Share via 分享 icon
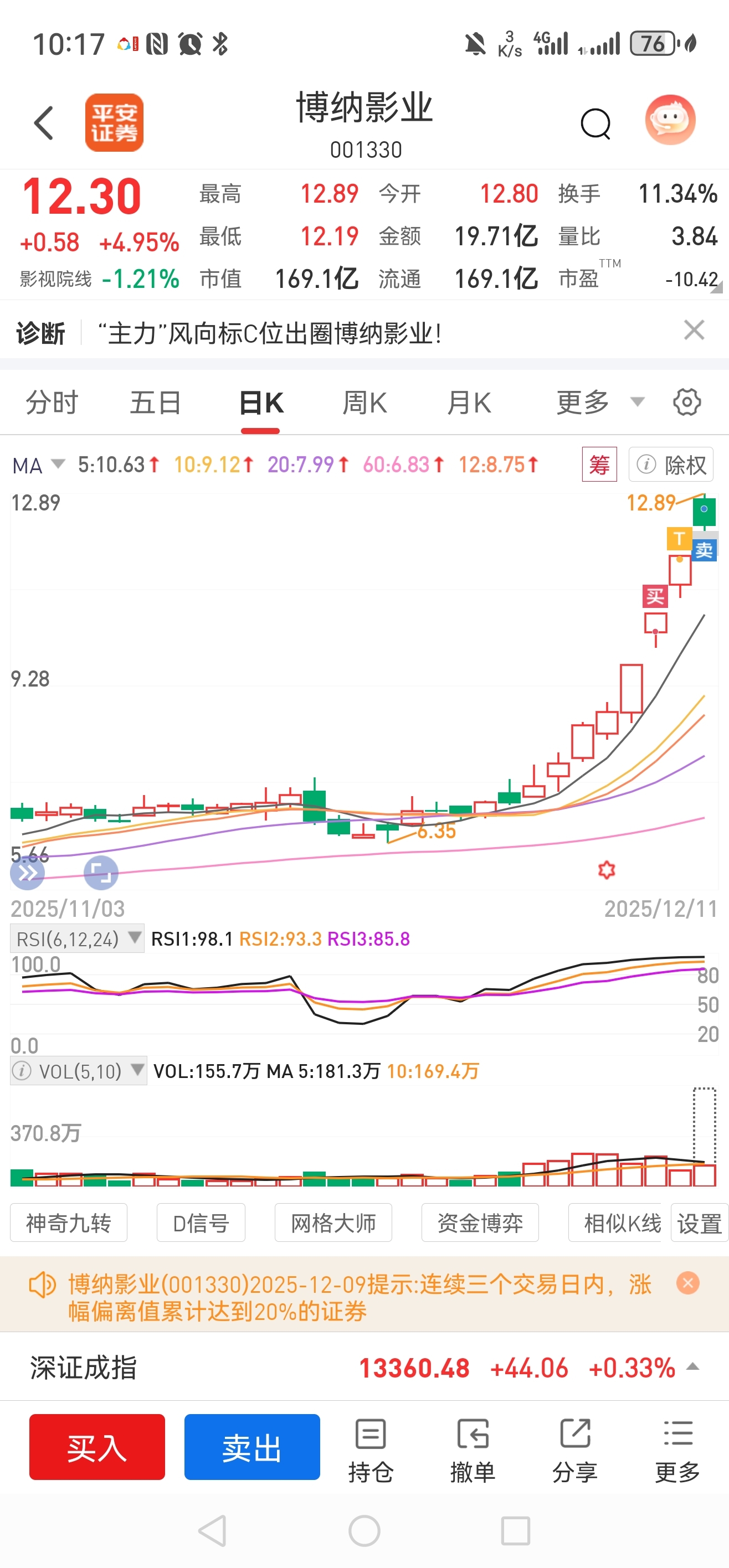 pyautogui.click(x=575, y=1451)
